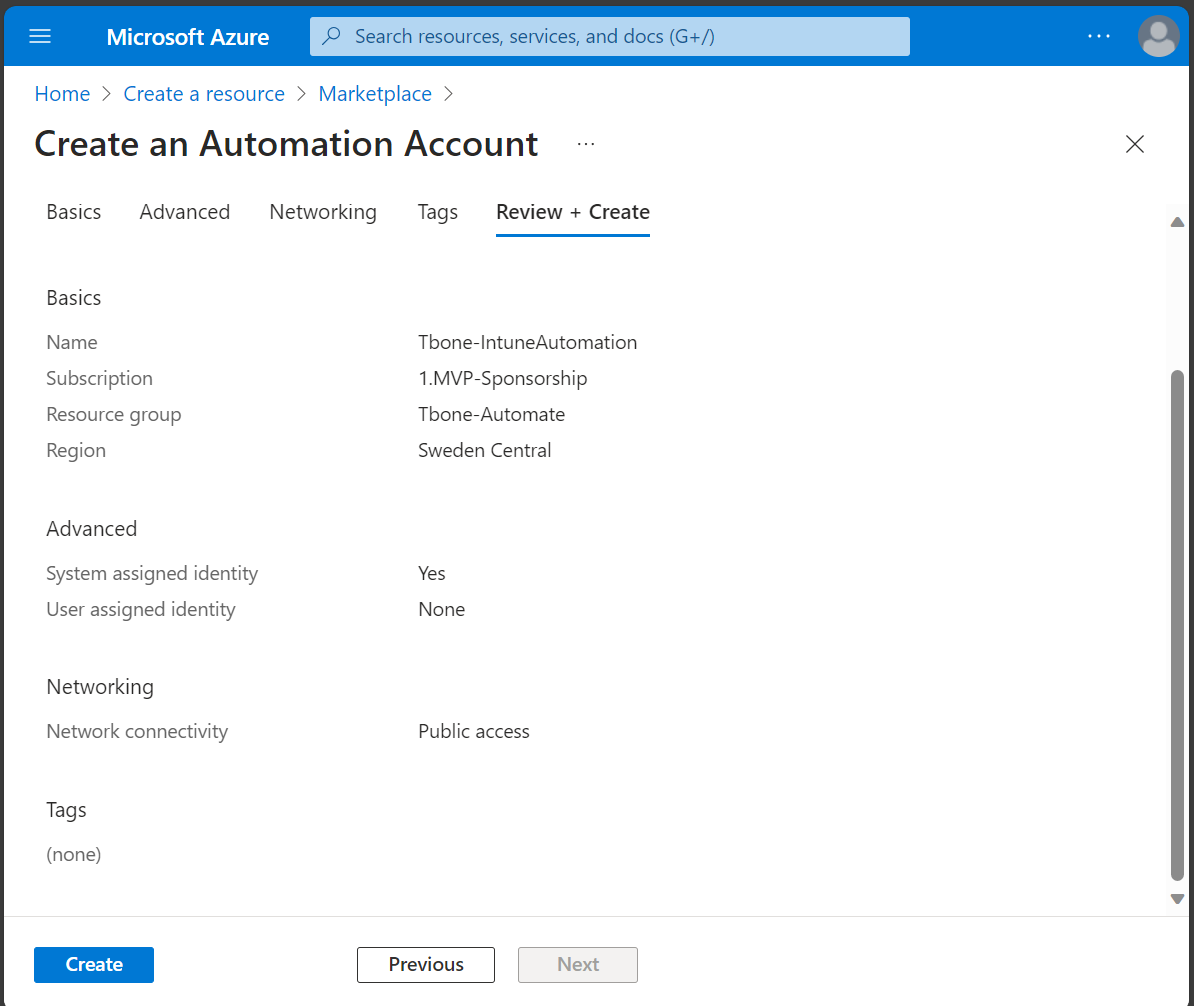Click the Create button
Screen dimensions: 1194x1006
[x=93, y=964]
